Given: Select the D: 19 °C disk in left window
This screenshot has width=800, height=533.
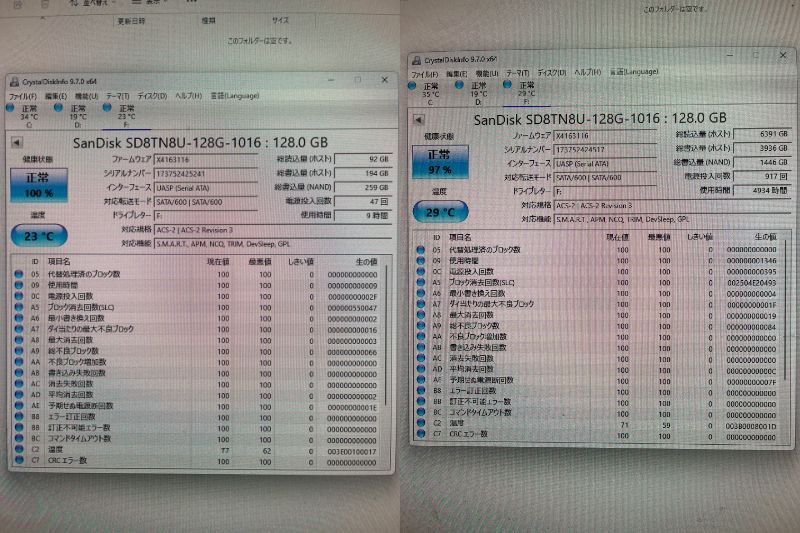Looking at the screenshot, I should click(71, 116).
